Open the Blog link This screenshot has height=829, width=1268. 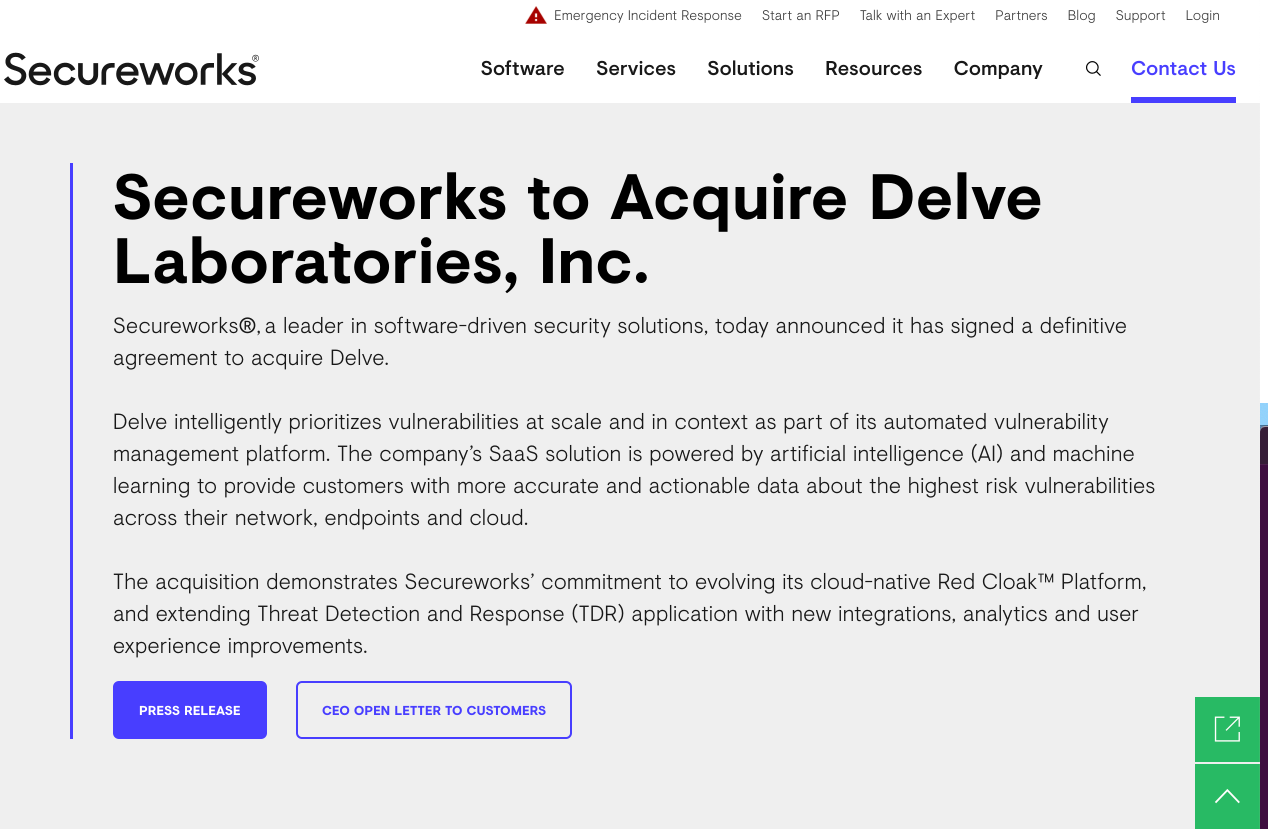click(1081, 16)
